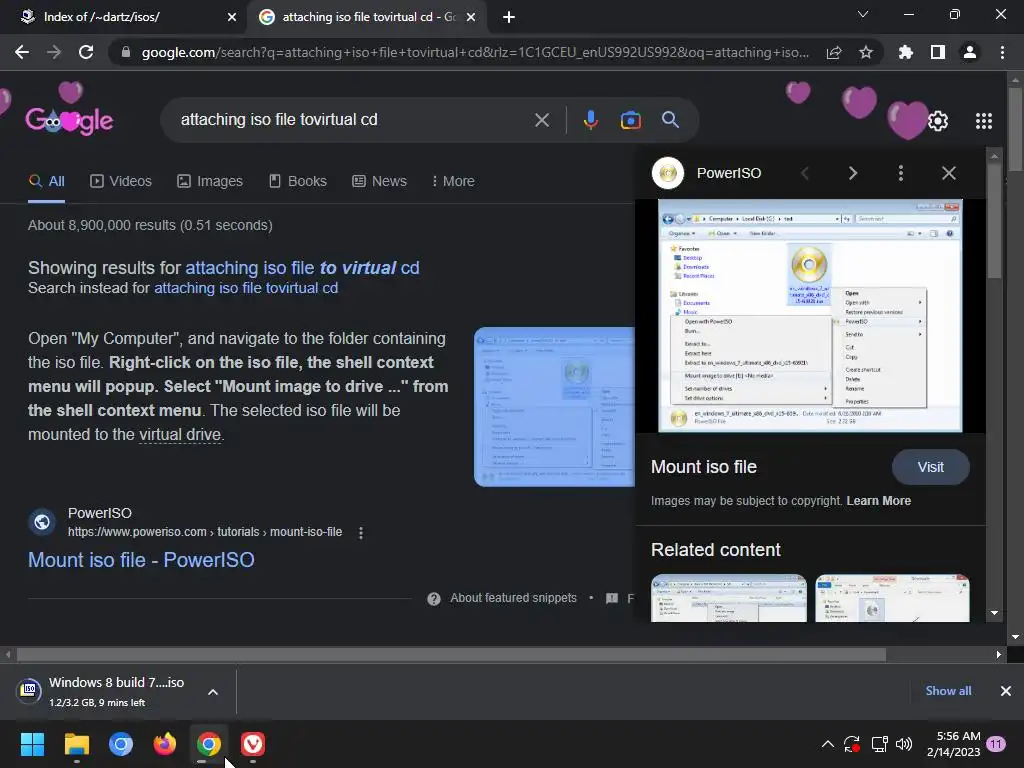This screenshot has height=768, width=1024.
Task: Bookmark this page with the star icon
Action: pos(866,52)
